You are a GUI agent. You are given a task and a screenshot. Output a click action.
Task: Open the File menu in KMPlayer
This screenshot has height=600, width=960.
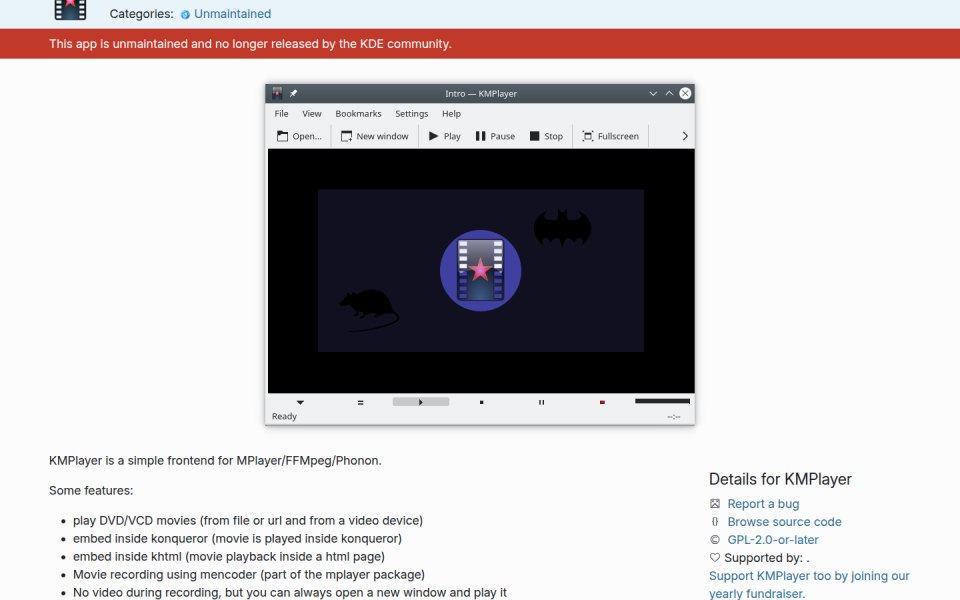281,113
